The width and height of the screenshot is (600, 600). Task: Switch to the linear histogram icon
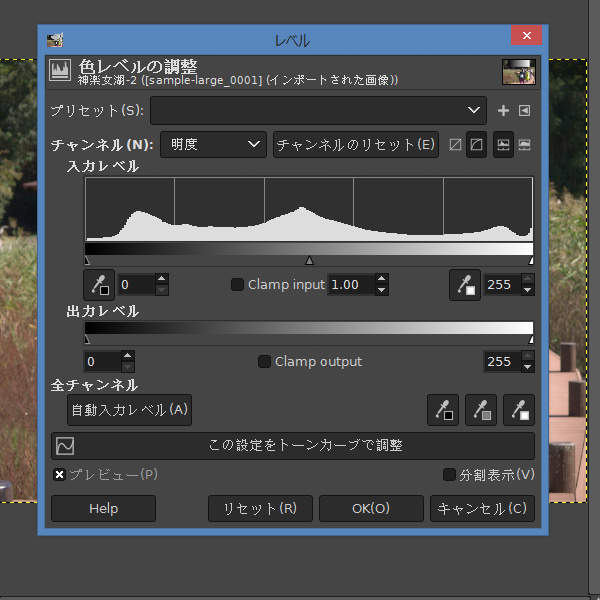(x=503, y=145)
